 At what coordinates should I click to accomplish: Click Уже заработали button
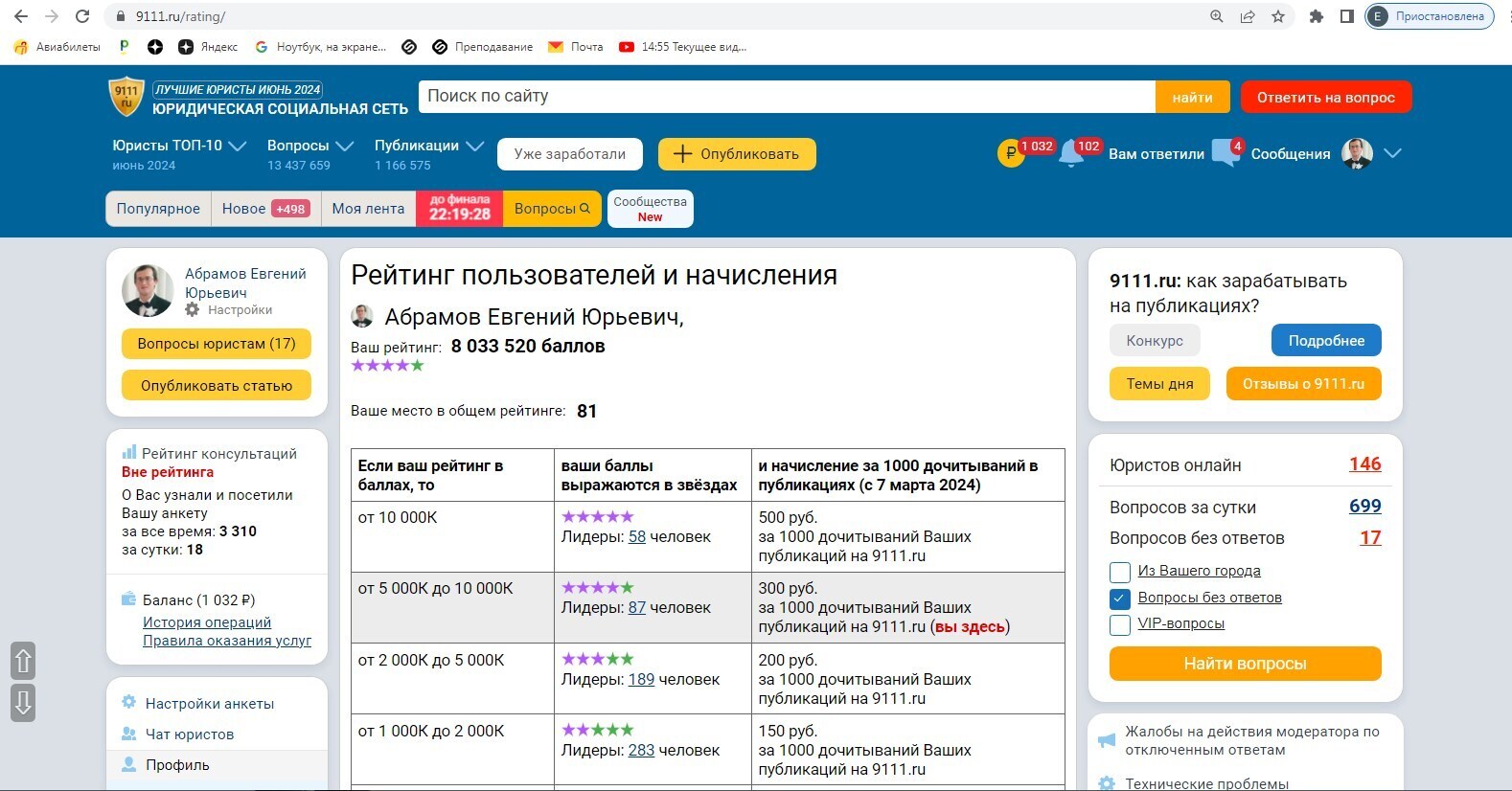pyautogui.click(x=570, y=153)
